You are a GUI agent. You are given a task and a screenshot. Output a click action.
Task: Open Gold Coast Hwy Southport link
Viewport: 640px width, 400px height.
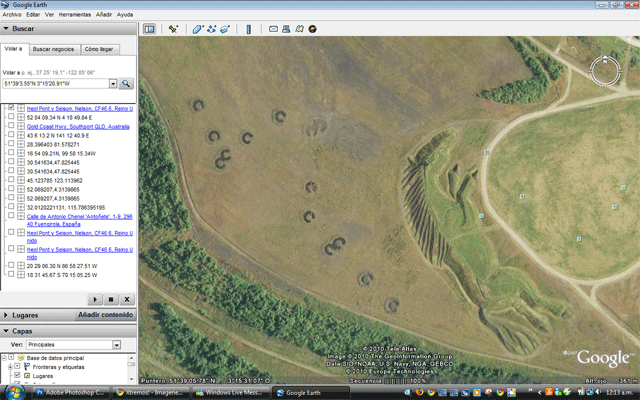[78, 127]
